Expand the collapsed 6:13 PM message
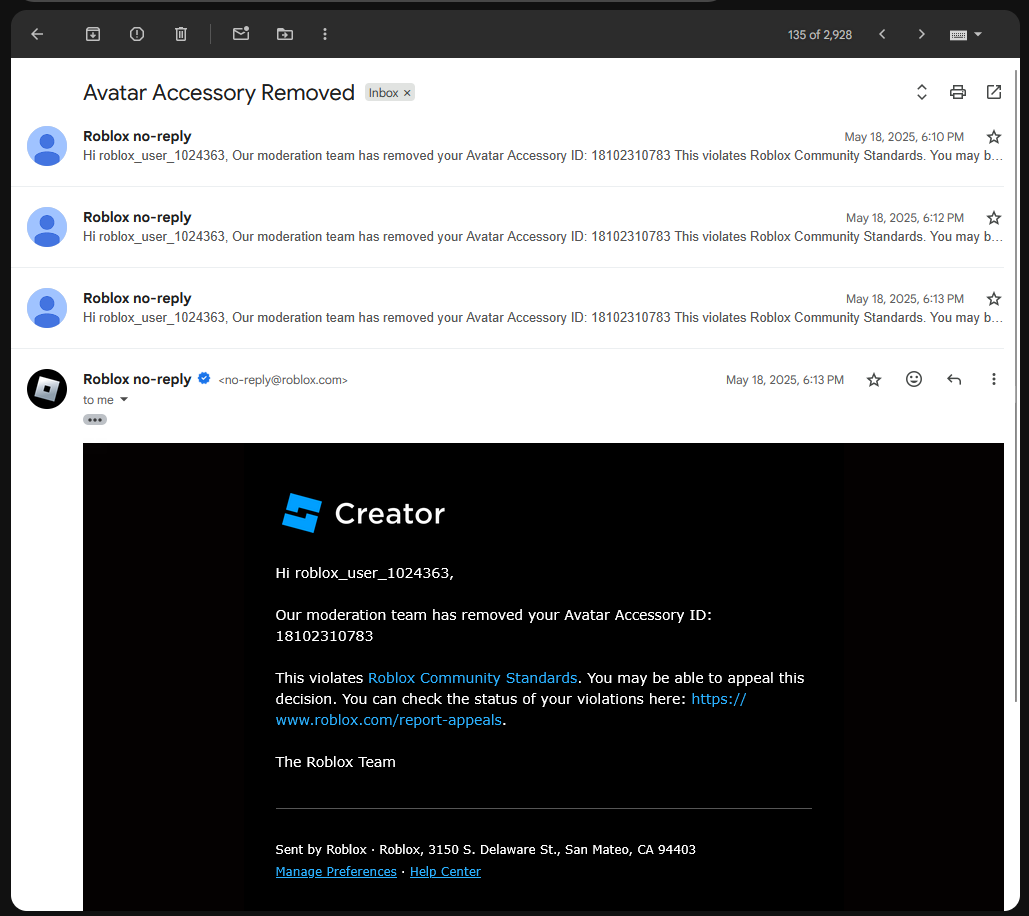 pyautogui.click(x=508, y=308)
